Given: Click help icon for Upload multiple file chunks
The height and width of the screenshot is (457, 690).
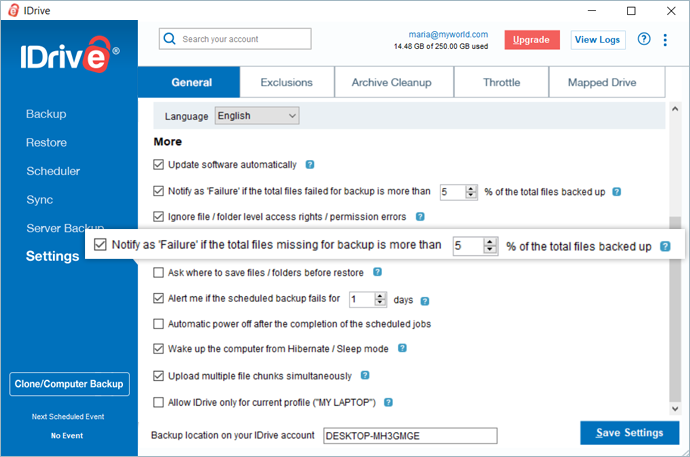Looking at the screenshot, I should (x=365, y=375).
